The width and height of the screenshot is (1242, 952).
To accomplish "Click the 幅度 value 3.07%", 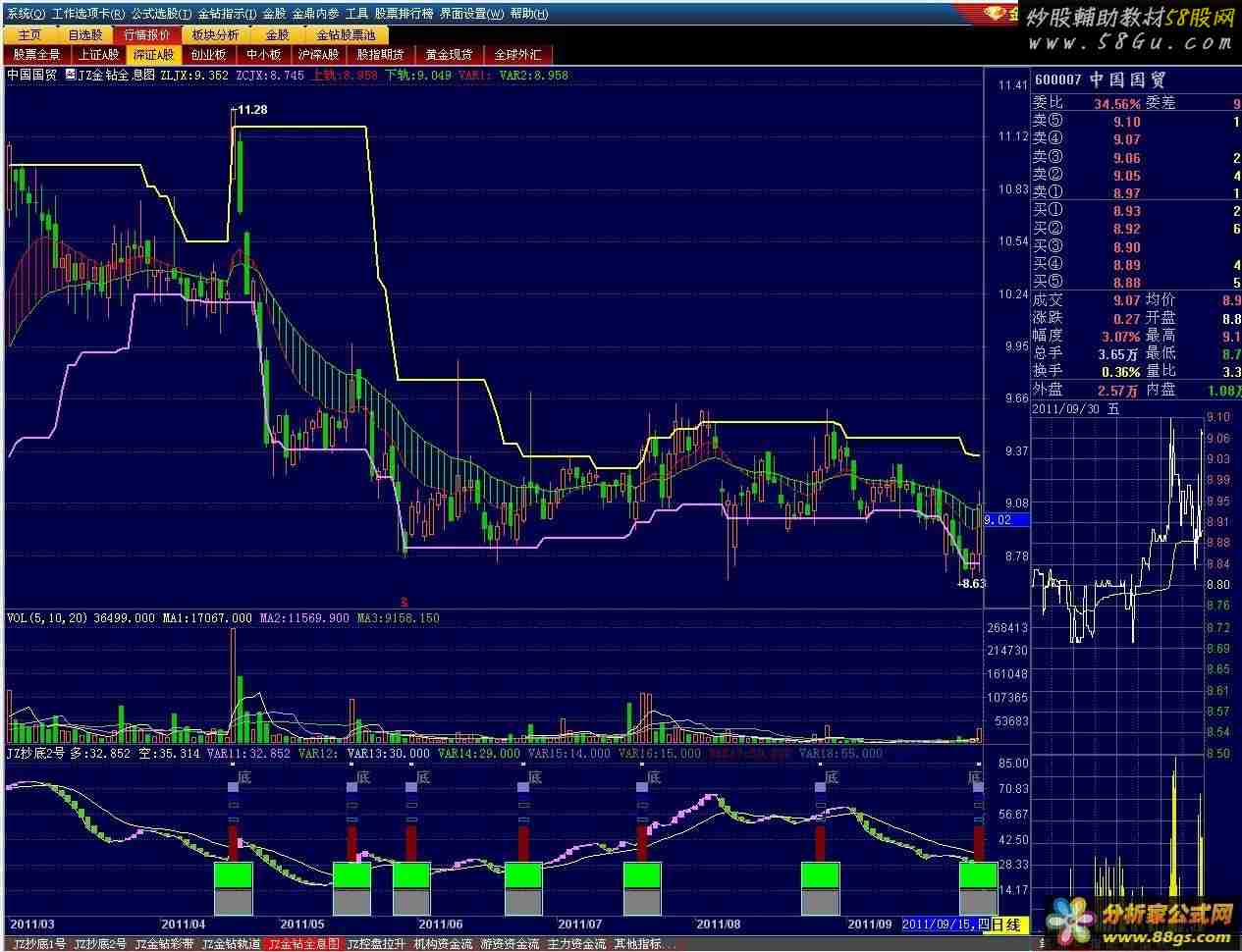I will pyautogui.click(x=1120, y=336).
